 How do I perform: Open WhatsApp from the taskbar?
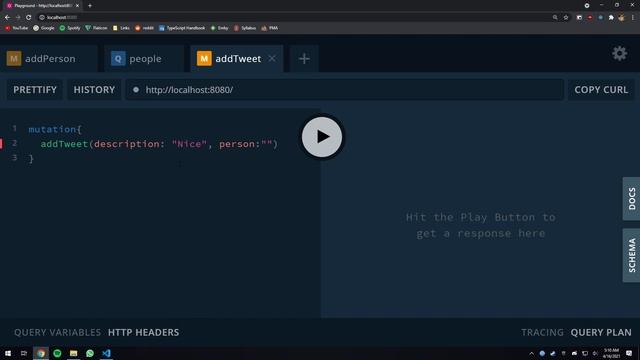pos(90,353)
